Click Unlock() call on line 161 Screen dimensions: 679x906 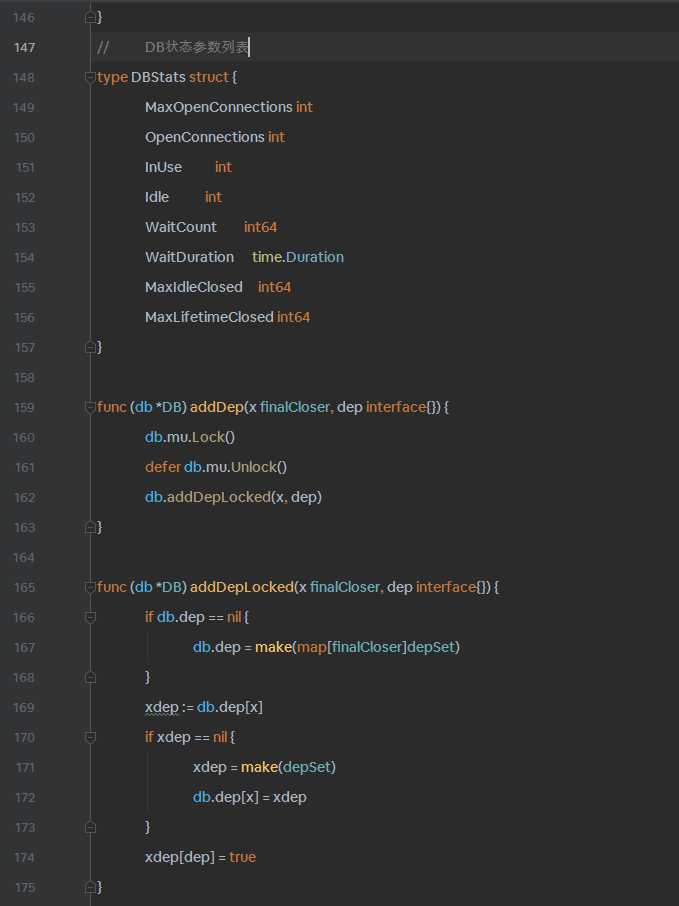click(x=258, y=467)
